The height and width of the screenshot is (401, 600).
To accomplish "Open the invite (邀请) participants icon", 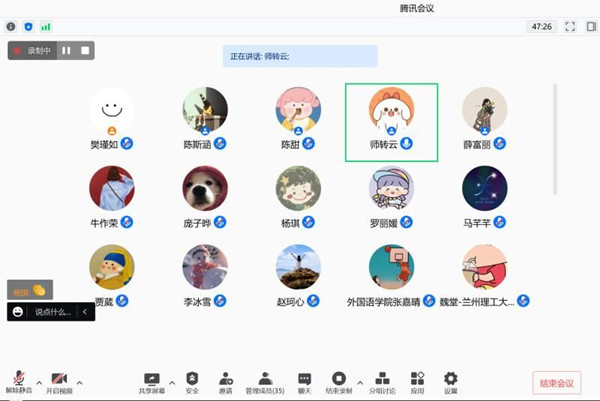I will [226, 380].
